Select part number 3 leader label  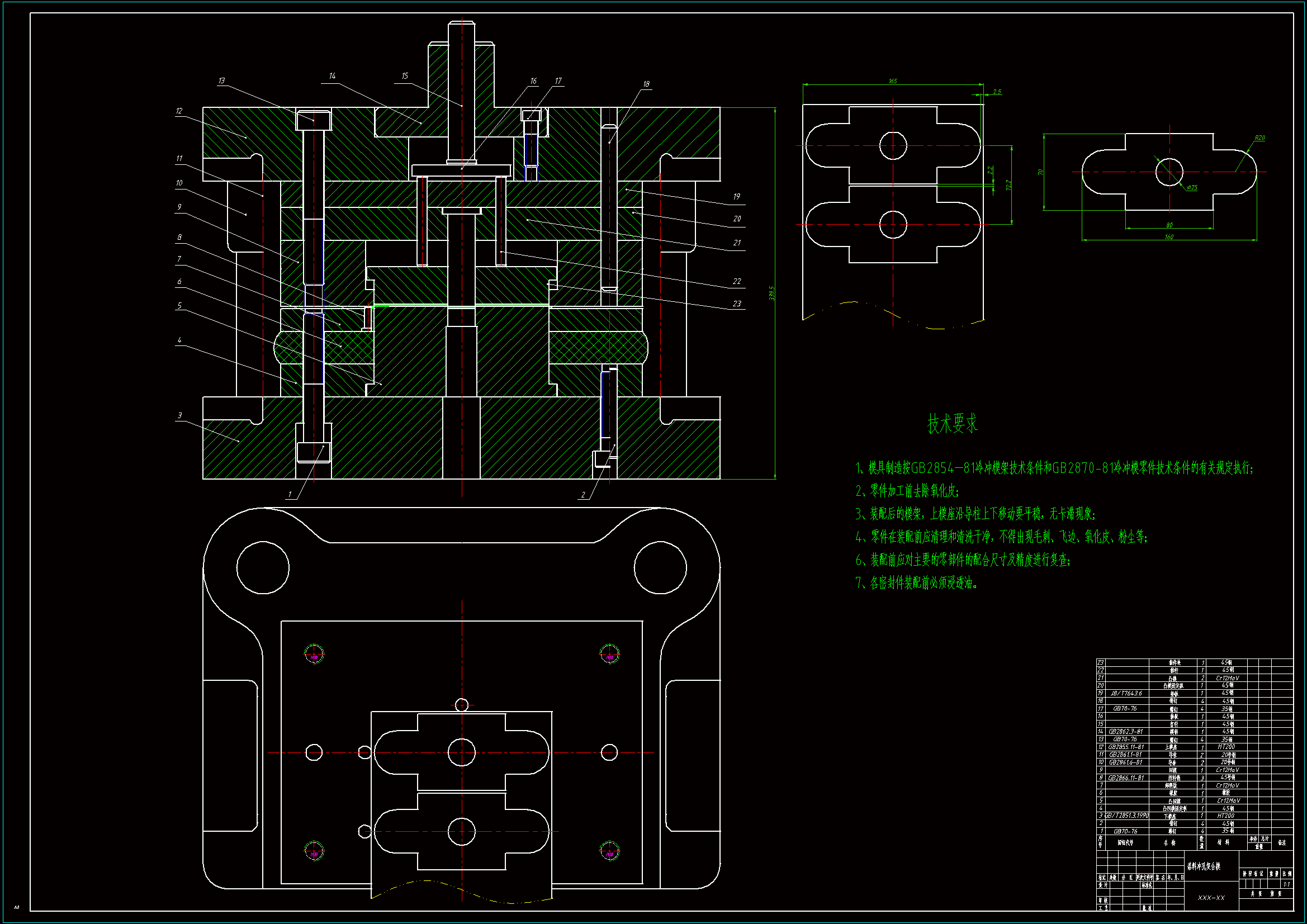[180, 415]
